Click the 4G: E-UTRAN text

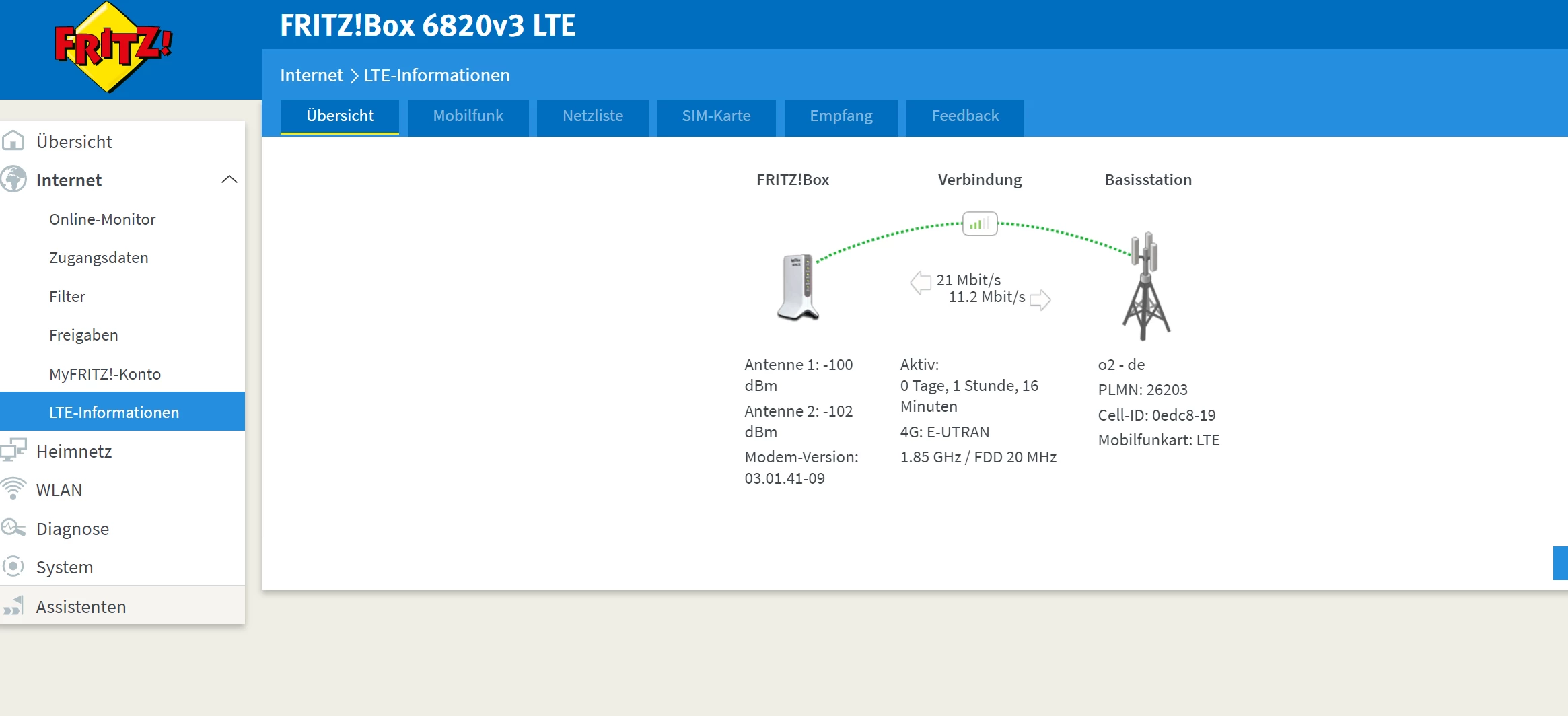pyautogui.click(x=945, y=432)
